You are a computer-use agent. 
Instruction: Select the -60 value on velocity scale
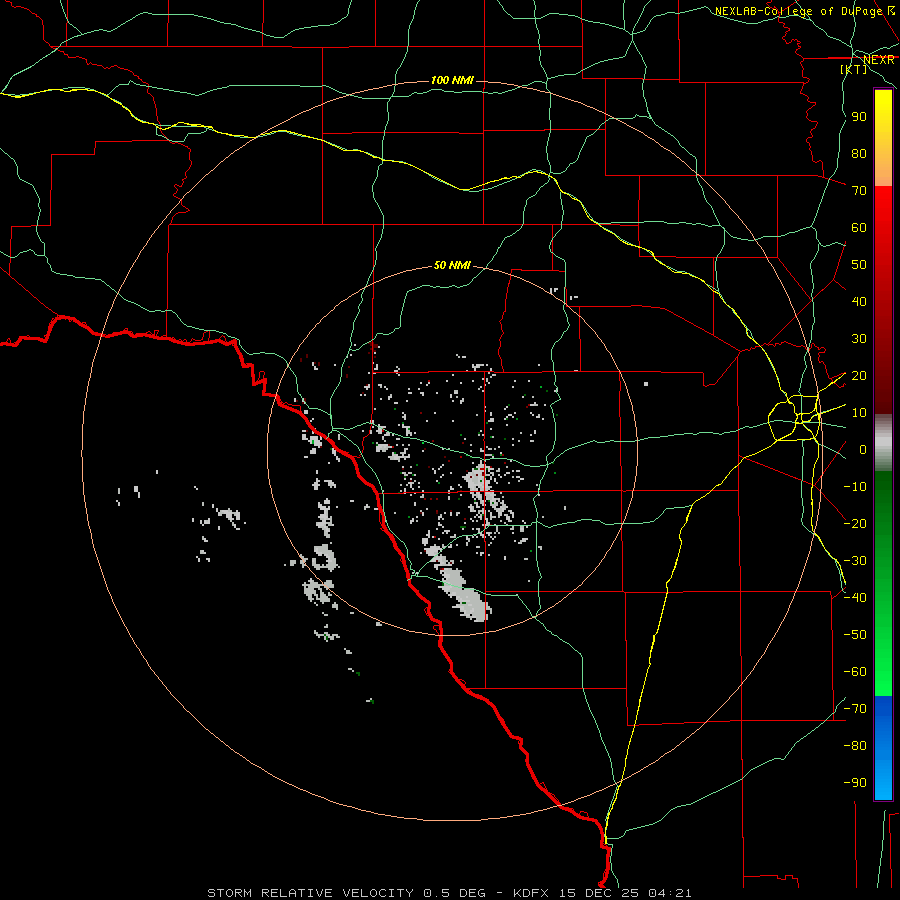[x=855, y=672]
